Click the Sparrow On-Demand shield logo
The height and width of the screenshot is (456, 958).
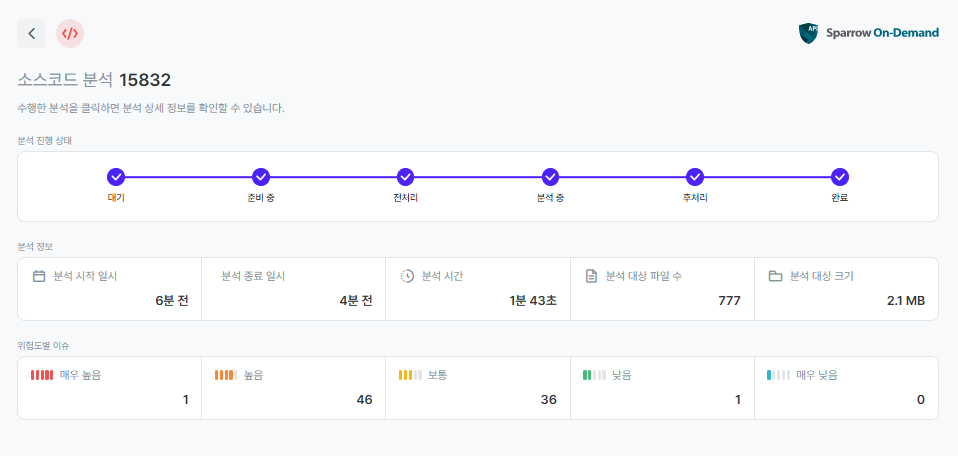[808, 33]
